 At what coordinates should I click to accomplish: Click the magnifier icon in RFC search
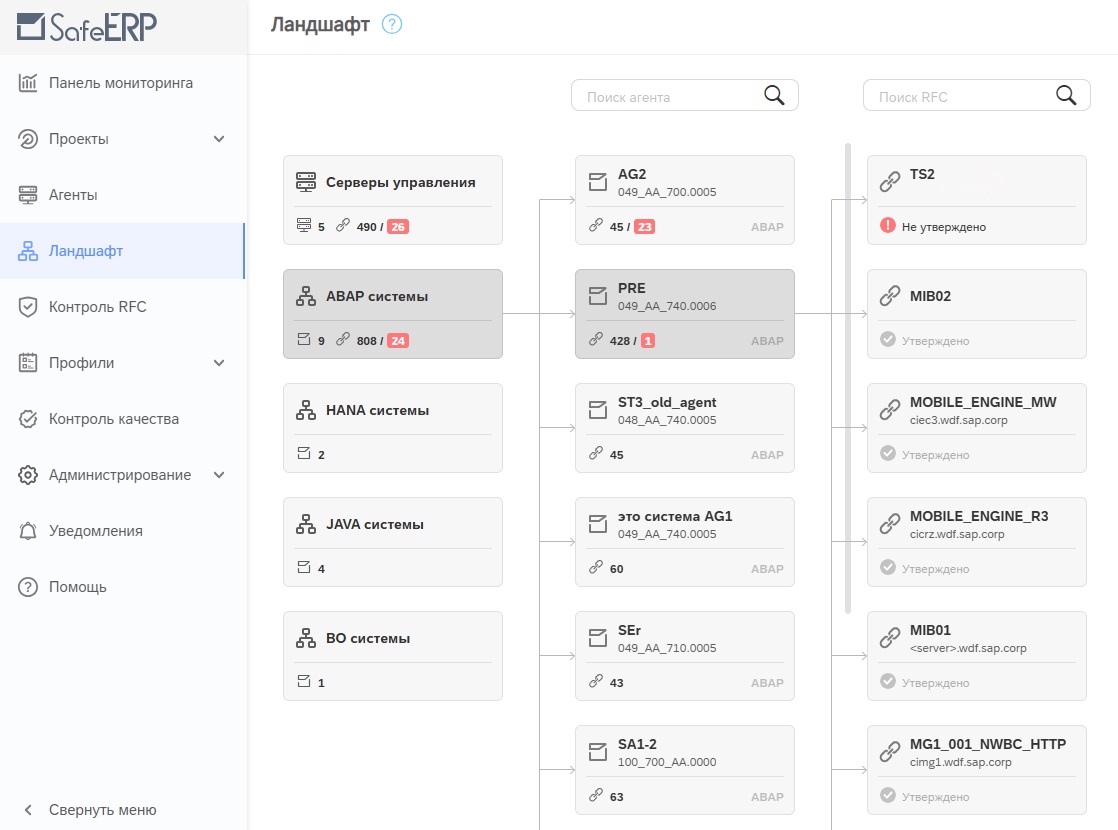(x=1066, y=95)
